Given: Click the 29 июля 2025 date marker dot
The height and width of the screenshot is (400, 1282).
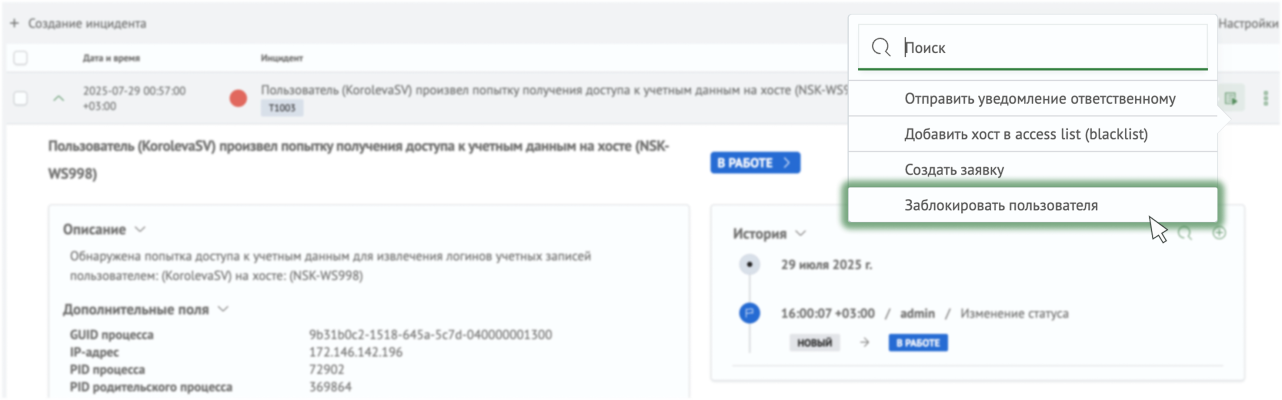Looking at the screenshot, I should (748, 265).
